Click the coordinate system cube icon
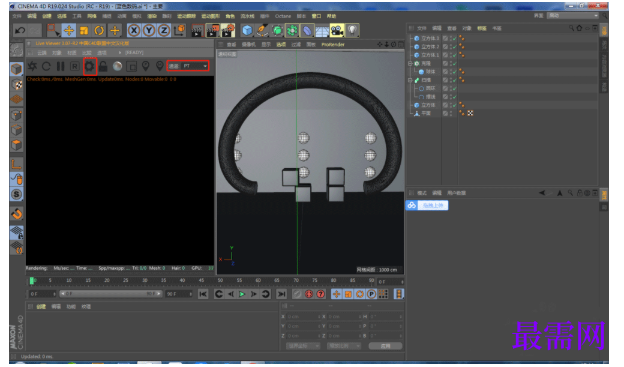 tap(179, 30)
